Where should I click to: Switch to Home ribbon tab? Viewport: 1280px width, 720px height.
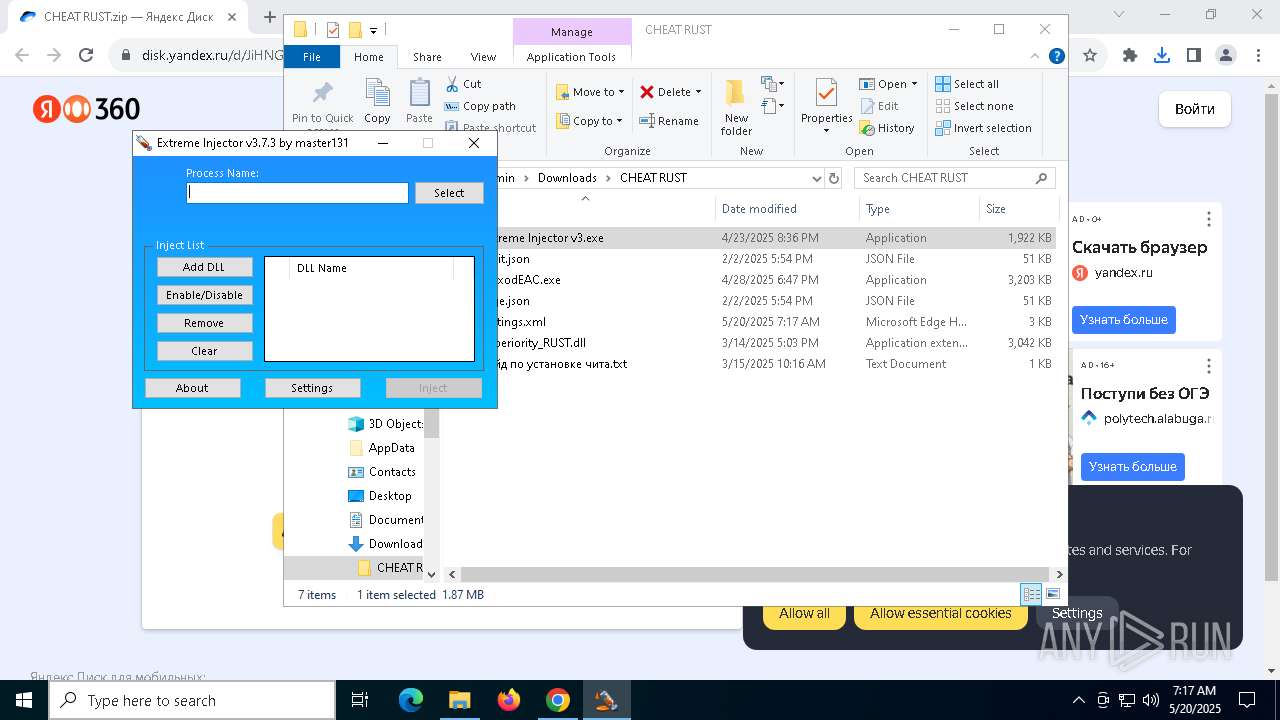pyautogui.click(x=368, y=57)
